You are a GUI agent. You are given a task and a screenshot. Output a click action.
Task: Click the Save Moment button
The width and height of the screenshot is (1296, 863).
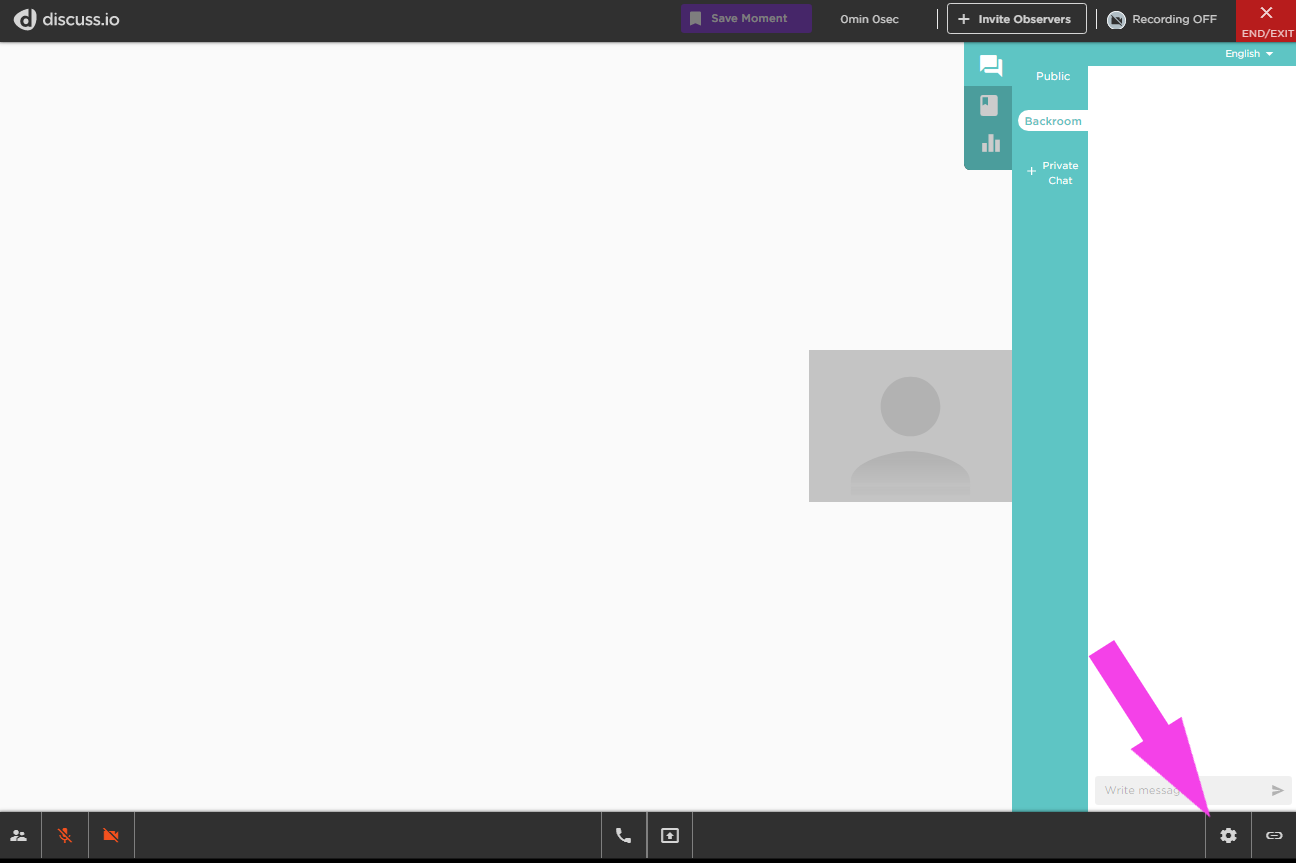coord(745,18)
